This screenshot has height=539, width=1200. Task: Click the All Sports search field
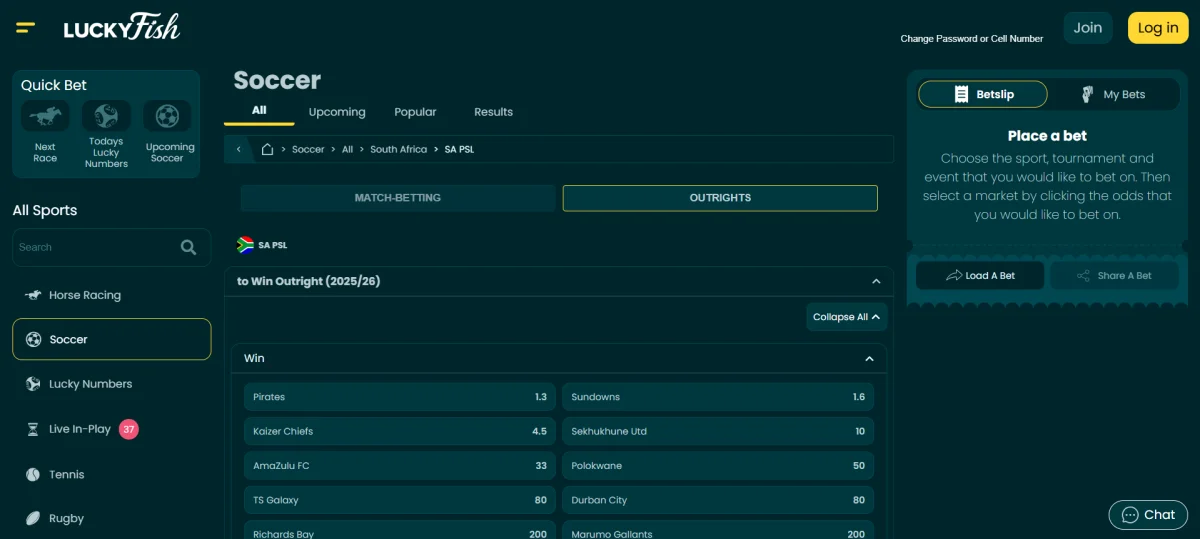(x=95, y=247)
